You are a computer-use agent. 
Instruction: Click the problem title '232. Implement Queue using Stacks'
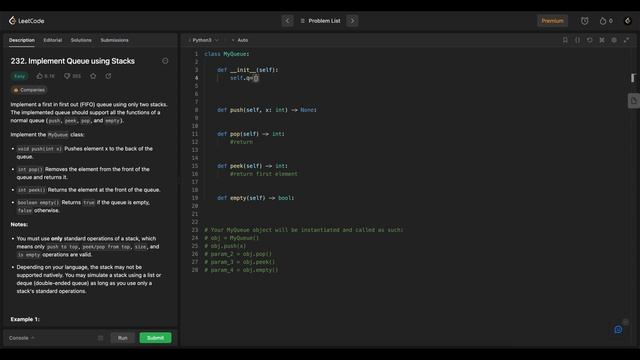(73, 61)
